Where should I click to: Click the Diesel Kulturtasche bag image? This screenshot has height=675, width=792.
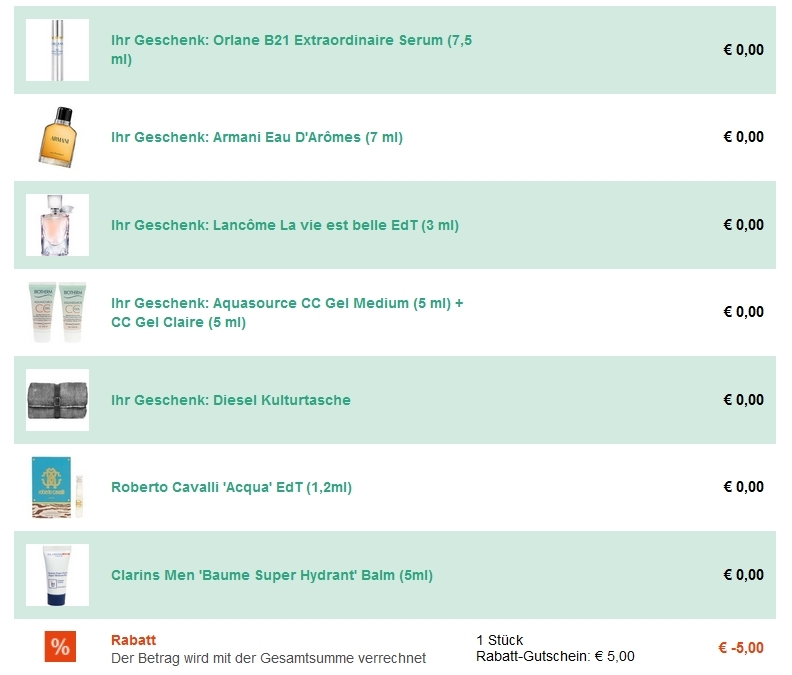57,400
